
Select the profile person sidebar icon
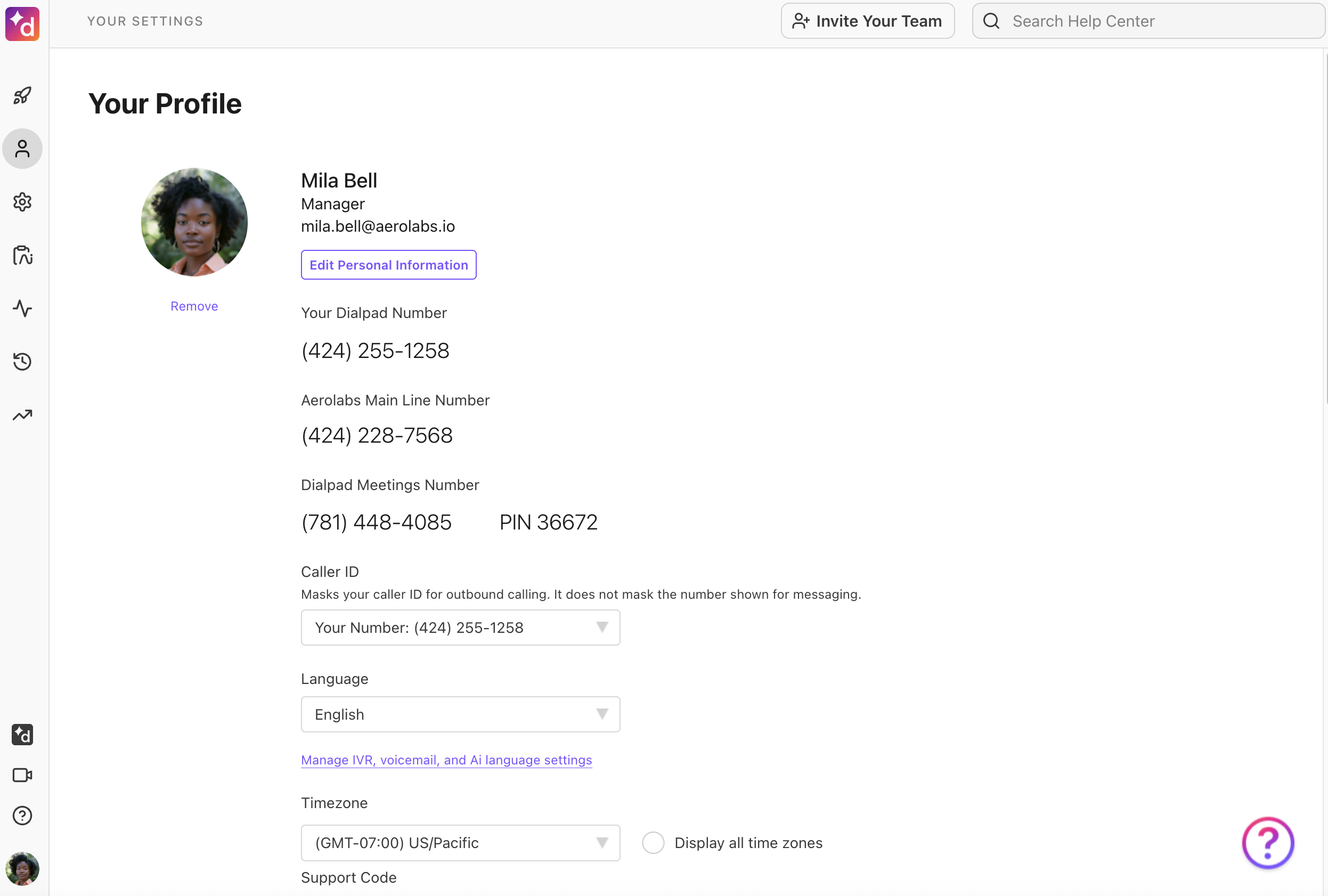point(22,149)
